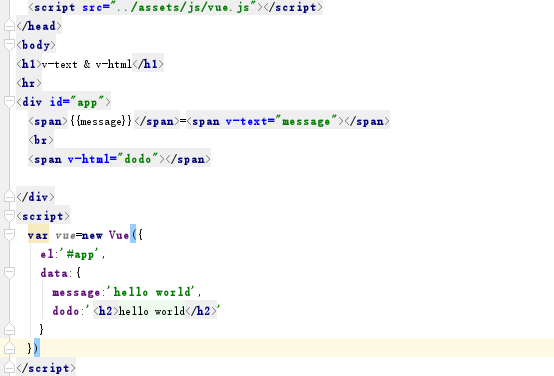Collapse the div id="app" block
Image resolution: width=554 pixels, height=376 pixels.
[9, 102]
